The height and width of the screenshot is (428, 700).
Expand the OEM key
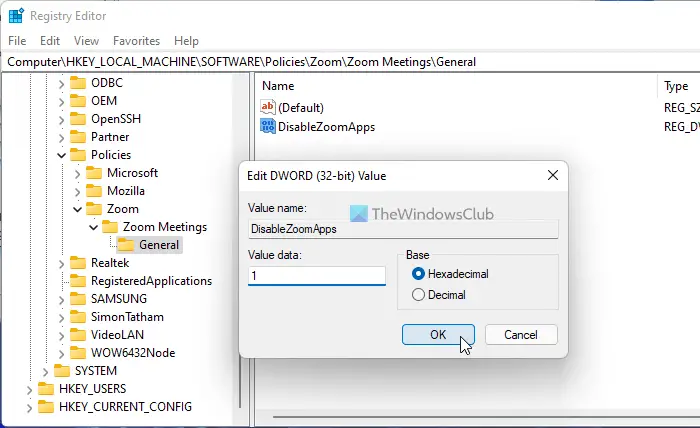[x=61, y=101]
